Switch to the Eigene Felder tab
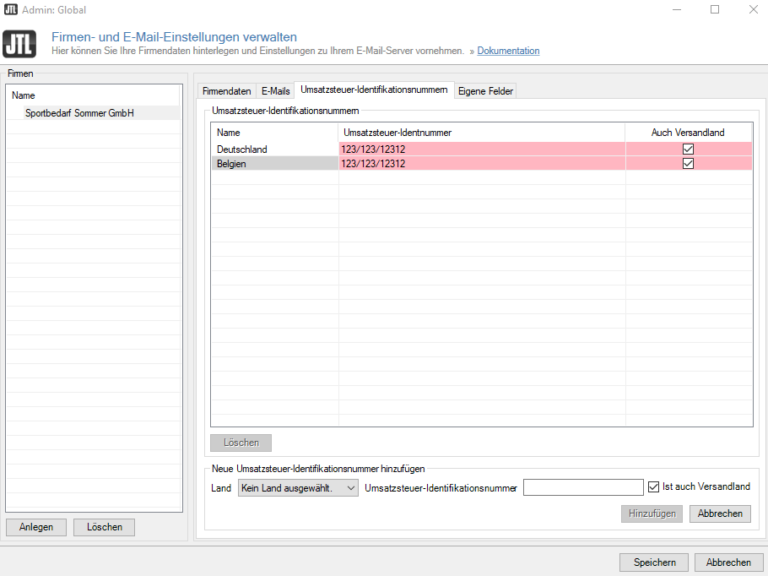Image resolution: width=768 pixels, height=576 pixels. point(485,91)
